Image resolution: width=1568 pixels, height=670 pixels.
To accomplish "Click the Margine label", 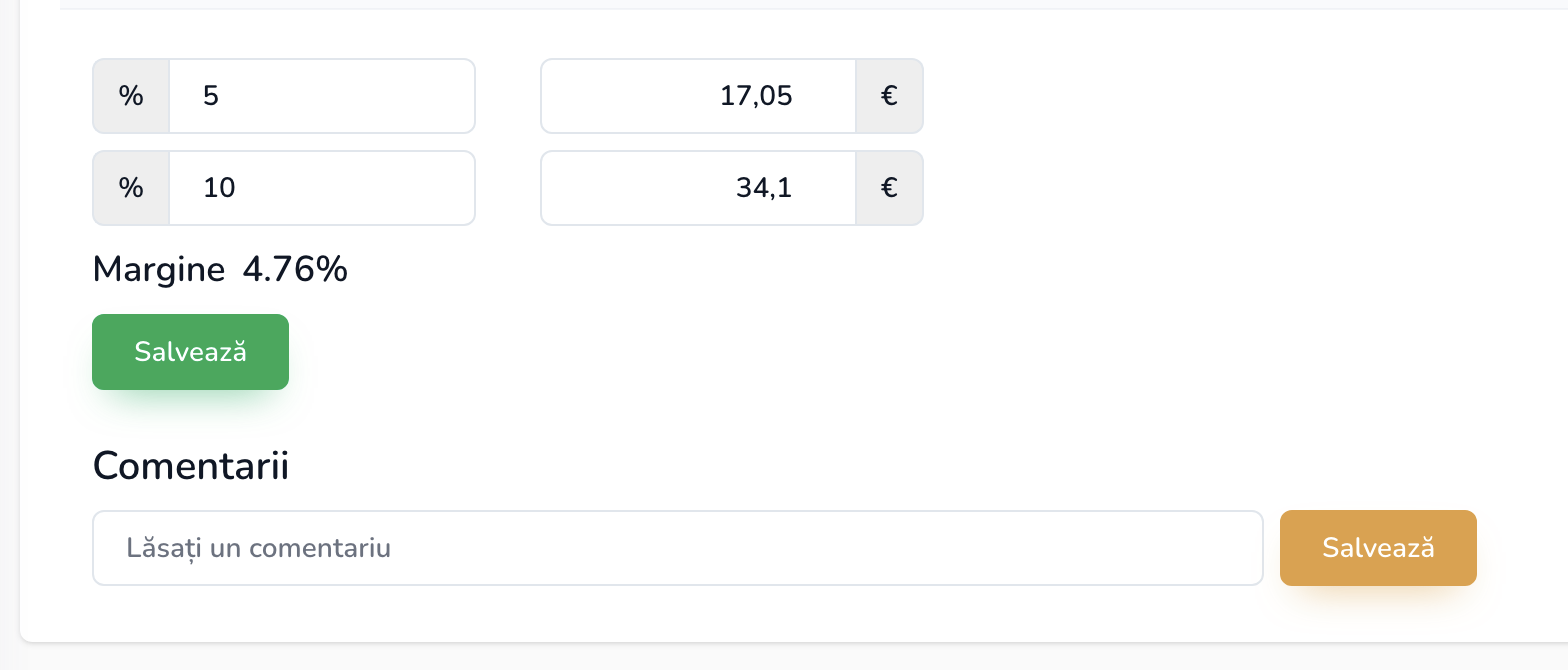I will tap(158, 270).
